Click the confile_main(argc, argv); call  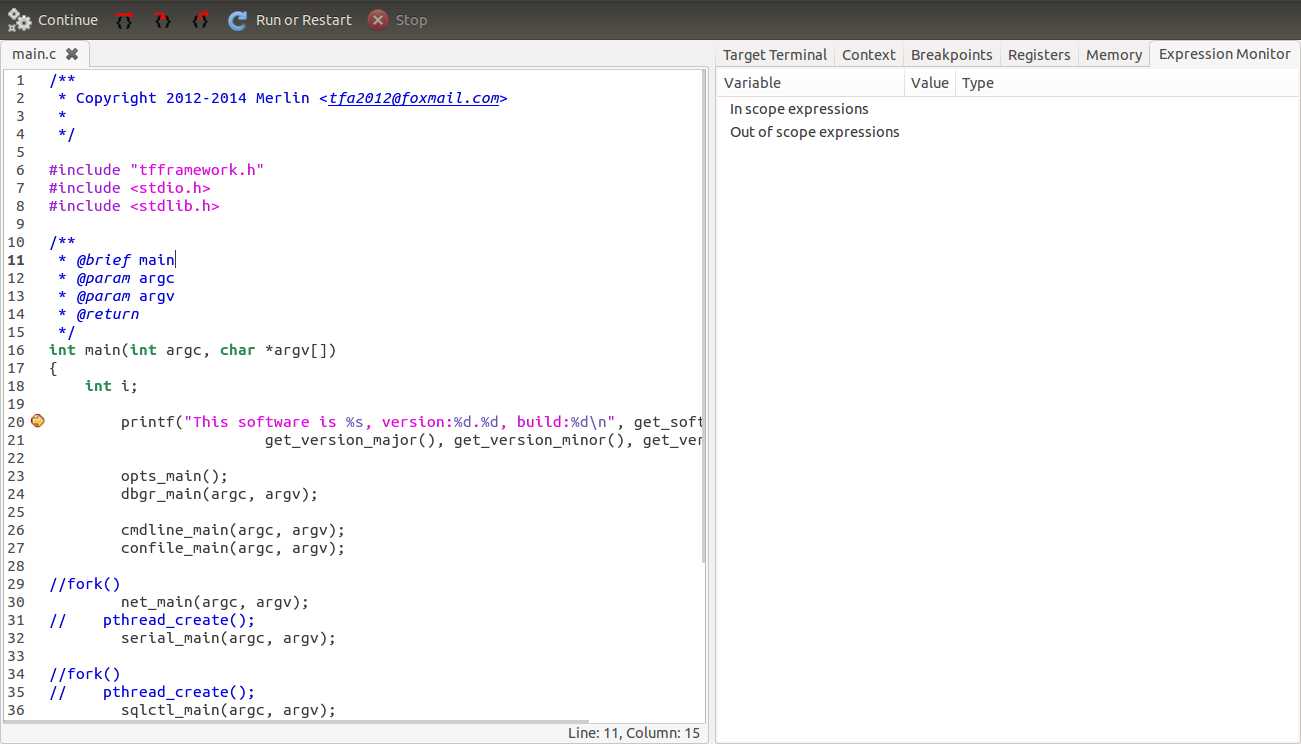point(233,548)
